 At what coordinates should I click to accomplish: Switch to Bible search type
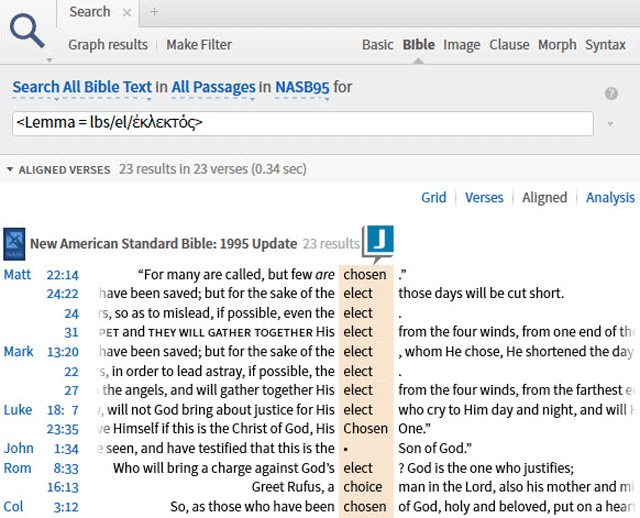tap(418, 44)
